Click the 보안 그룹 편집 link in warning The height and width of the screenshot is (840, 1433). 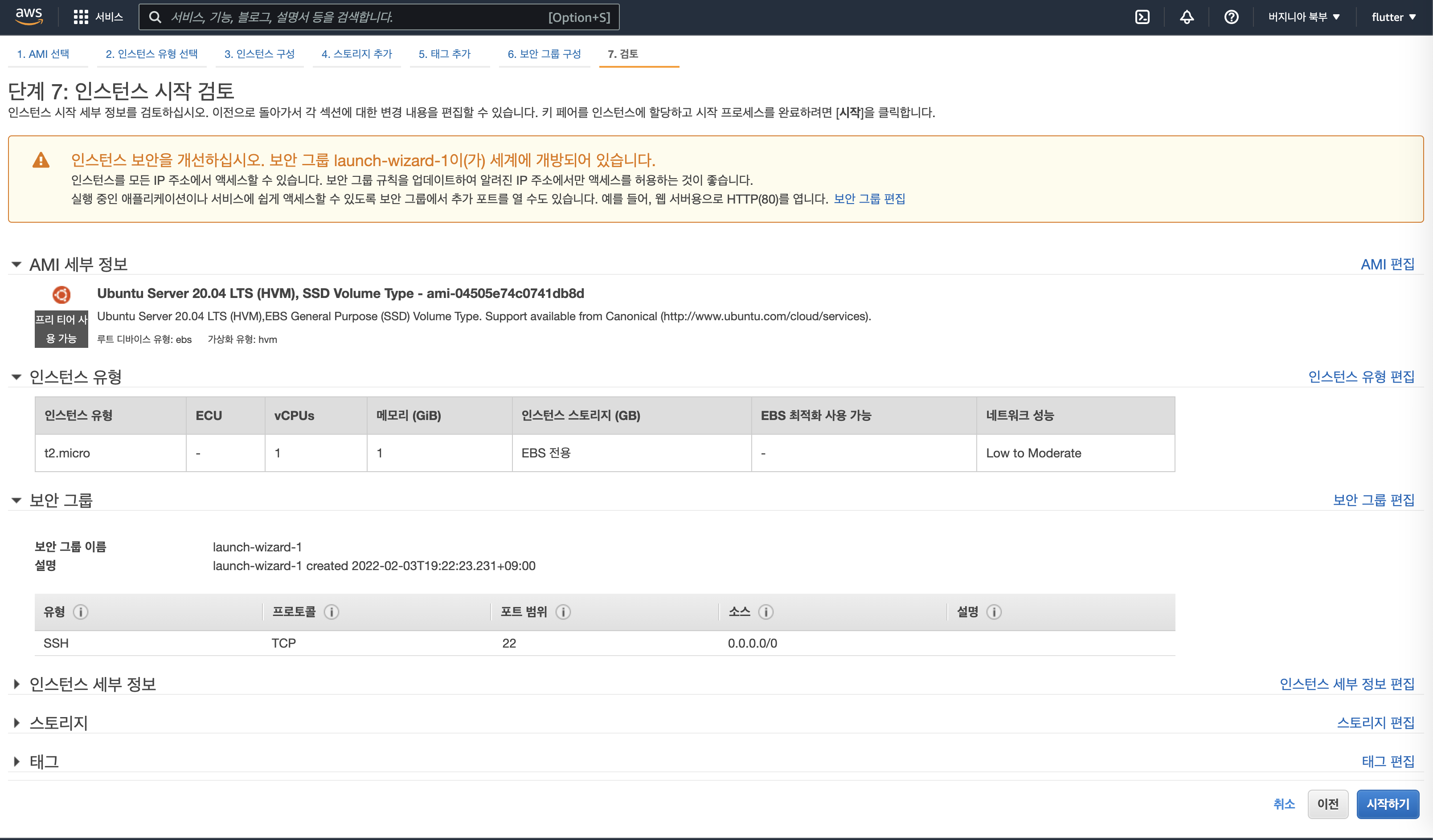pyautogui.click(x=869, y=199)
